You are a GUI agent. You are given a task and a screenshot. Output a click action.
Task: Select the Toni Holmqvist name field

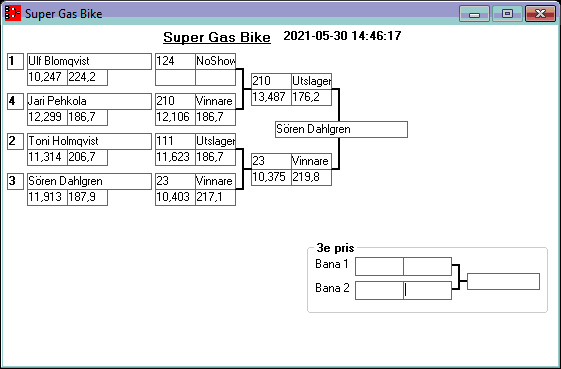(x=89, y=142)
